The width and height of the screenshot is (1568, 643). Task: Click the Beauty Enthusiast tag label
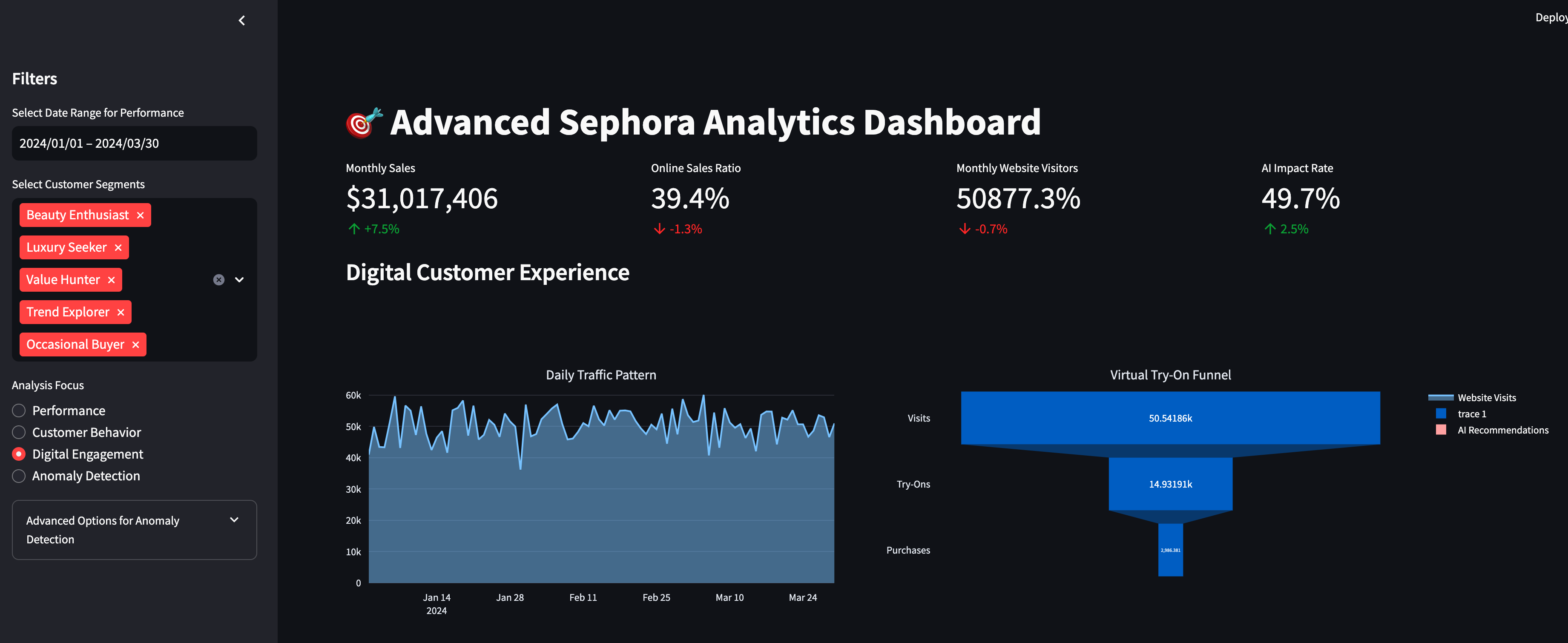78,215
